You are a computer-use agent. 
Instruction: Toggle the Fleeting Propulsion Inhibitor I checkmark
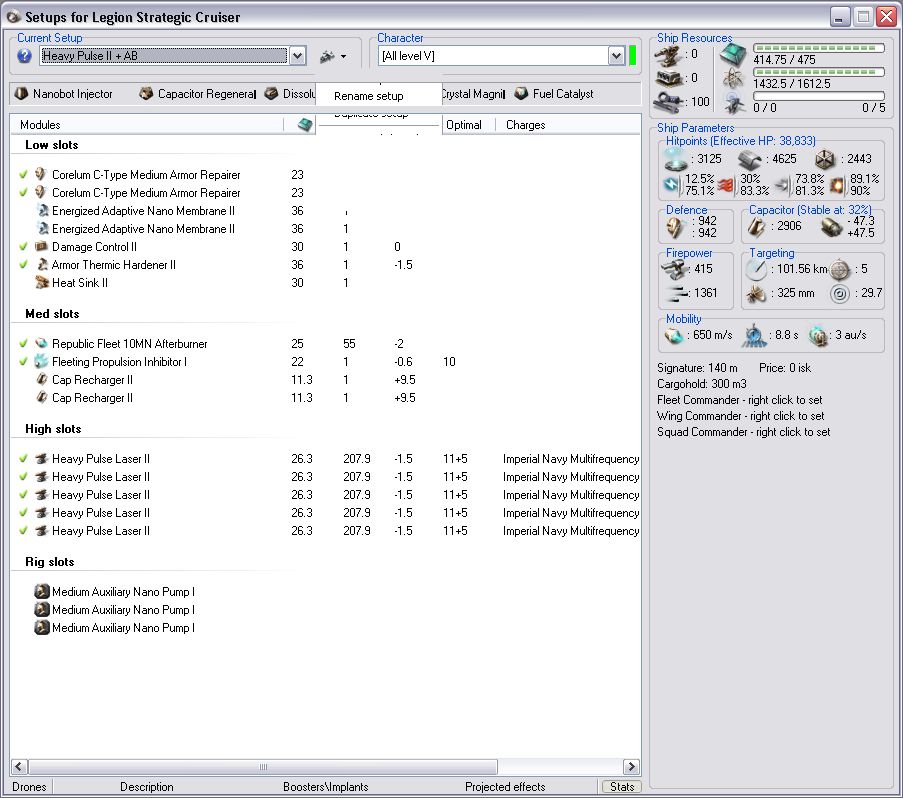[x=23, y=362]
